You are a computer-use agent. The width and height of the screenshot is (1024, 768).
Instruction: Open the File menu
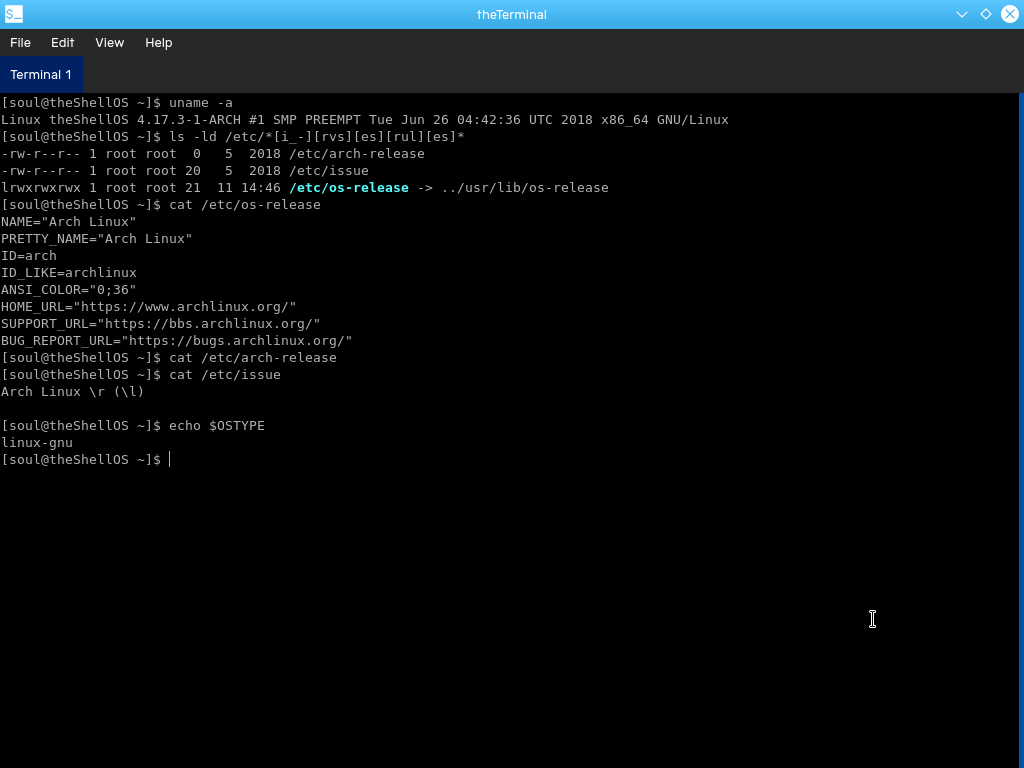pyautogui.click(x=20, y=42)
